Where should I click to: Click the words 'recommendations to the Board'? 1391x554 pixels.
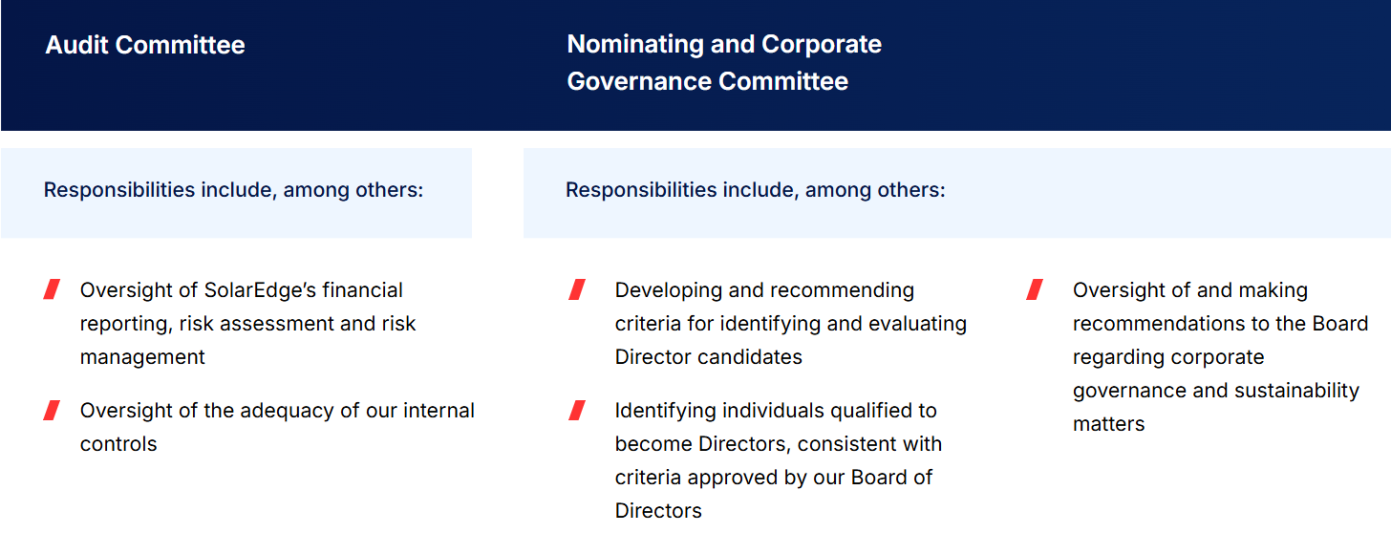[1220, 324]
